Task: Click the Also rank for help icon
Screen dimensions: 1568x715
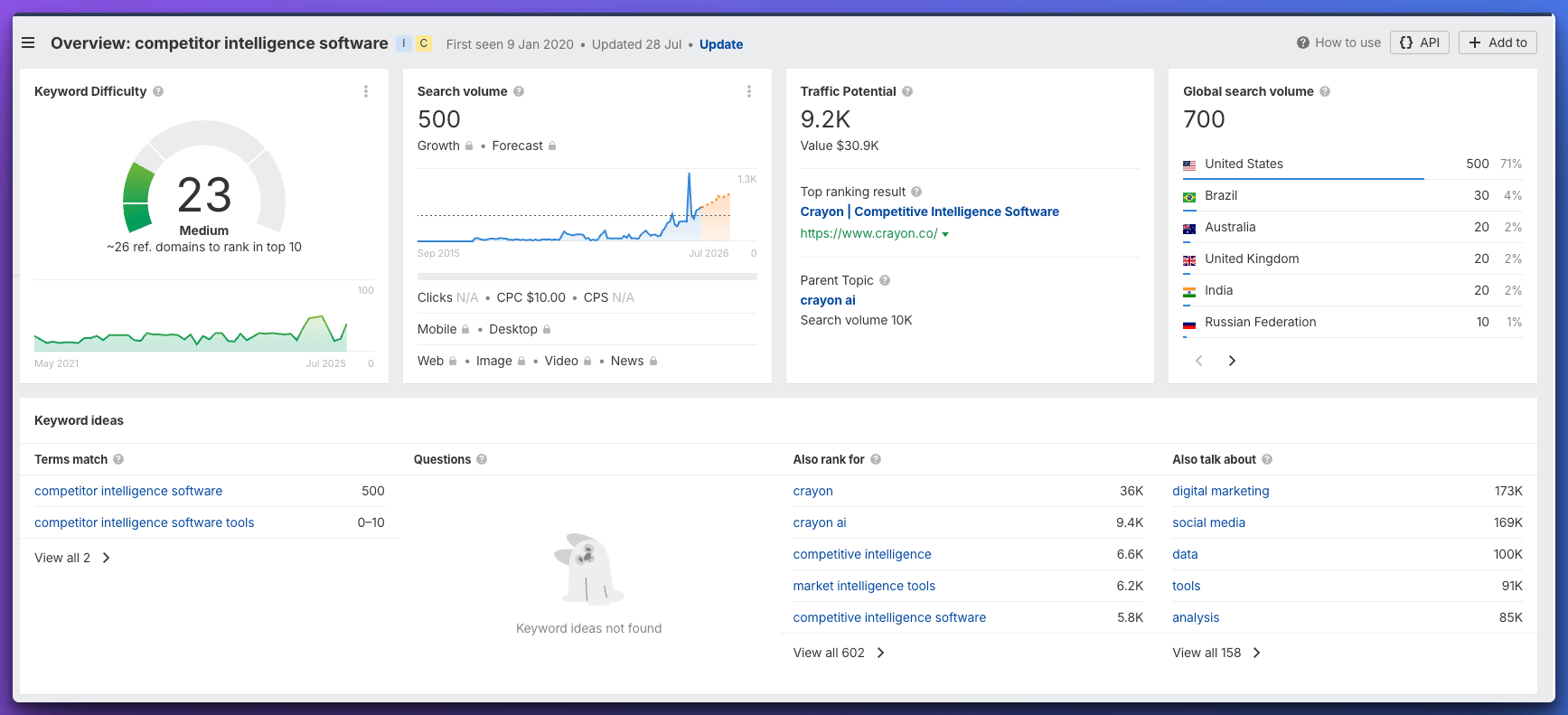Action: [876, 459]
